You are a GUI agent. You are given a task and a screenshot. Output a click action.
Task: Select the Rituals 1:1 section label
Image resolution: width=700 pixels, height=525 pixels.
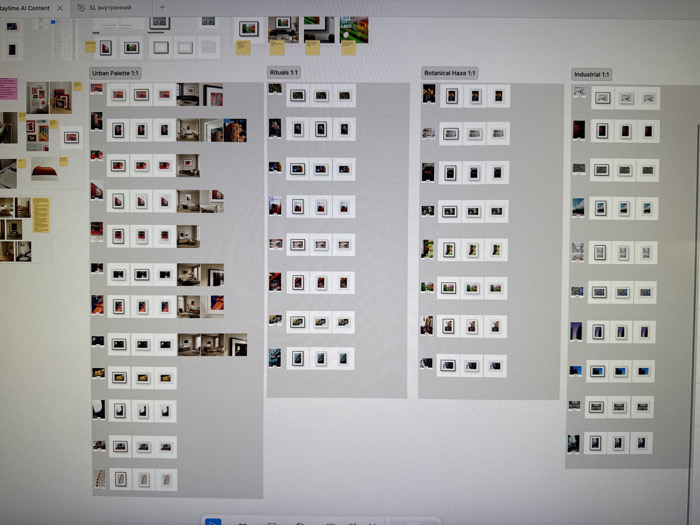[283, 72]
